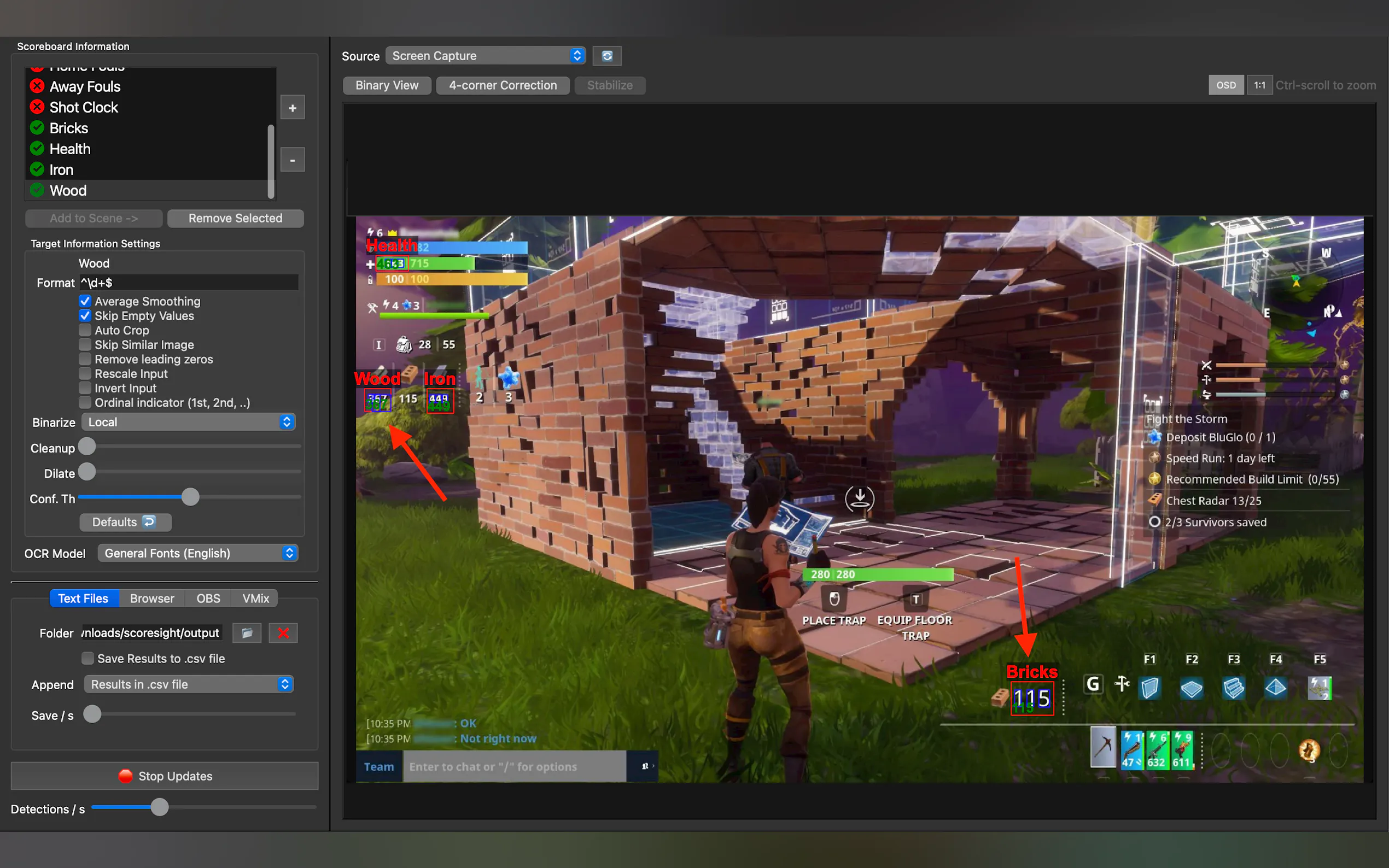Toggle the OSD overlay button
The width and height of the screenshot is (1389, 868).
tap(1225, 85)
